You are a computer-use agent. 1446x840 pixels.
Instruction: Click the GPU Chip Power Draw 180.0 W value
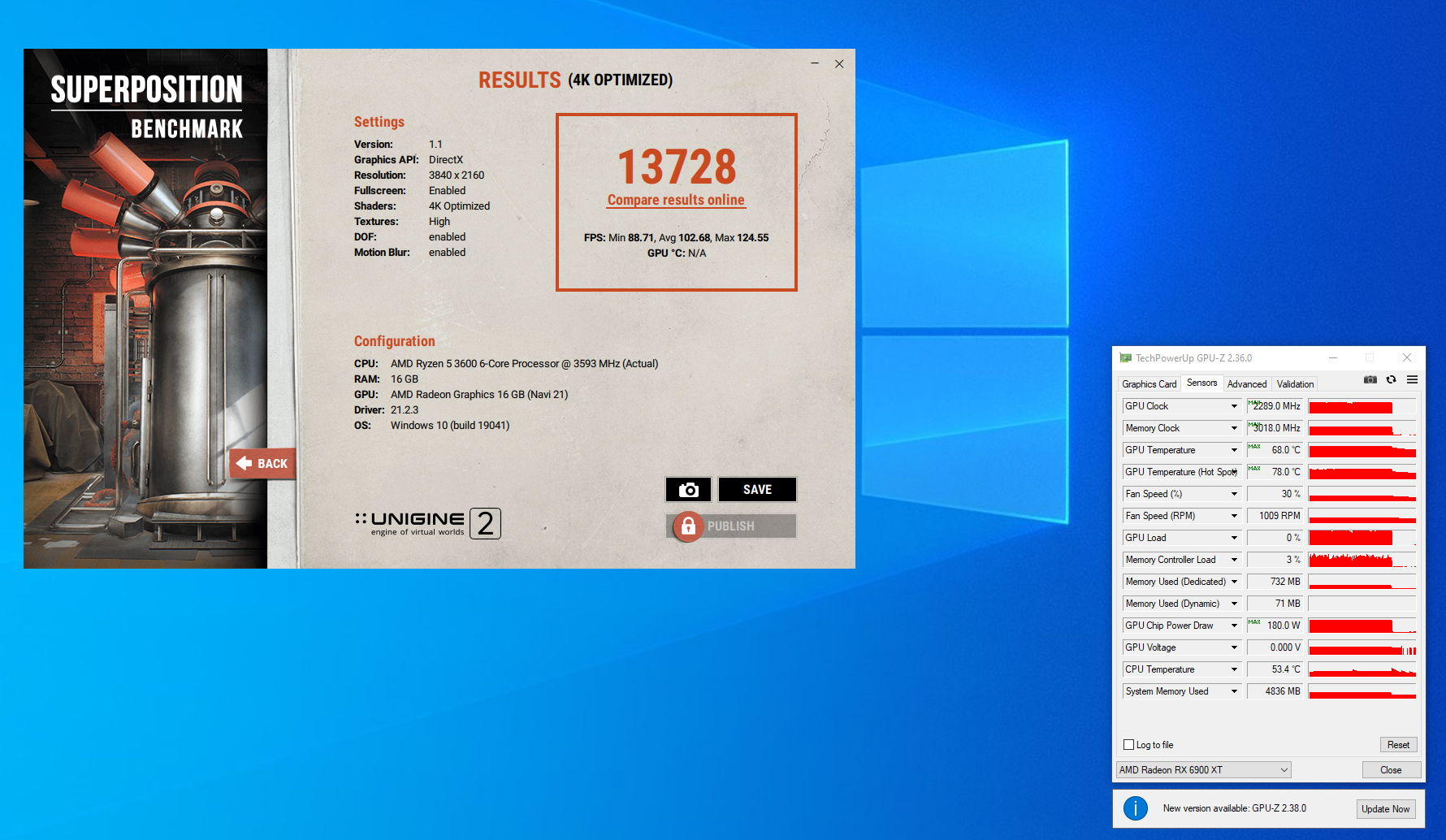pyautogui.click(x=1275, y=626)
